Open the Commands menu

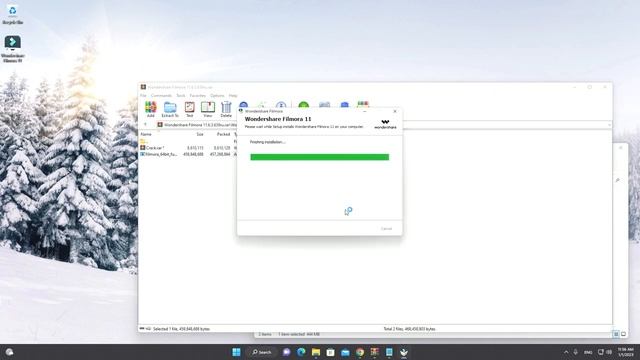pos(161,96)
